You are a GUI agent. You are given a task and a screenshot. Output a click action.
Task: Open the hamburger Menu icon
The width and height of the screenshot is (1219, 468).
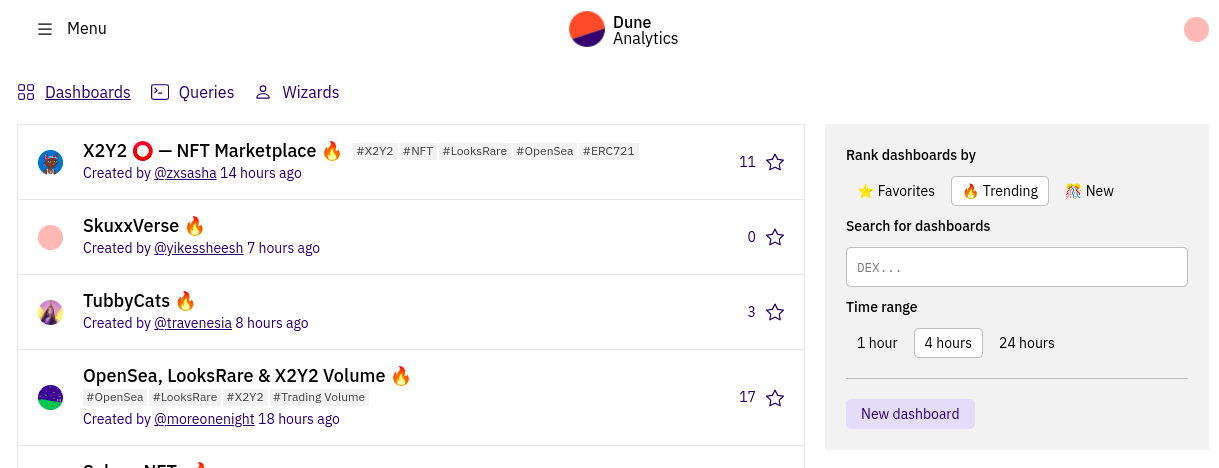click(45, 29)
